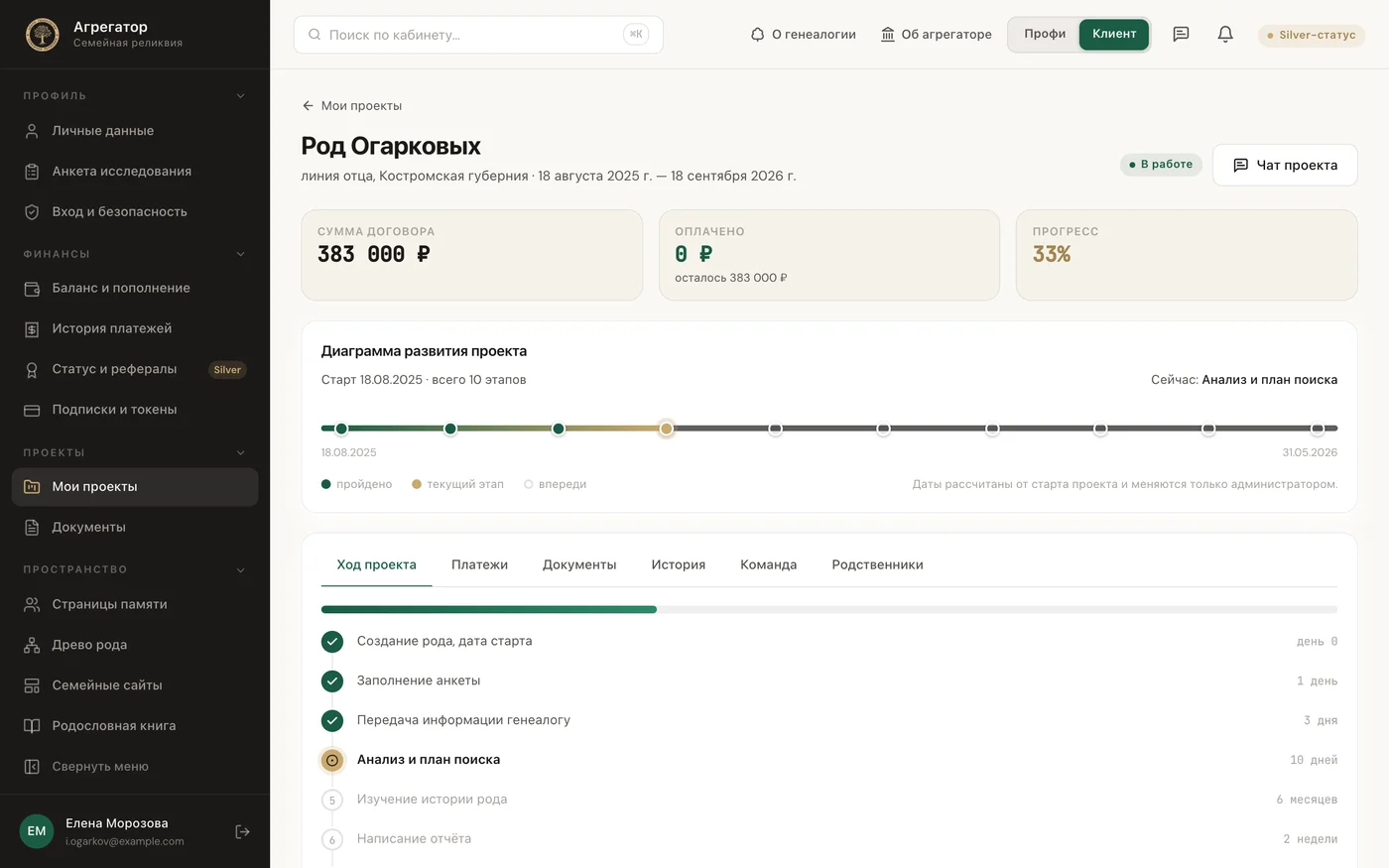This screenshot has width=1389, height=868.
Task: Click the Баланс и пополнение wallet icon
Action: click(x=32, y=289)
